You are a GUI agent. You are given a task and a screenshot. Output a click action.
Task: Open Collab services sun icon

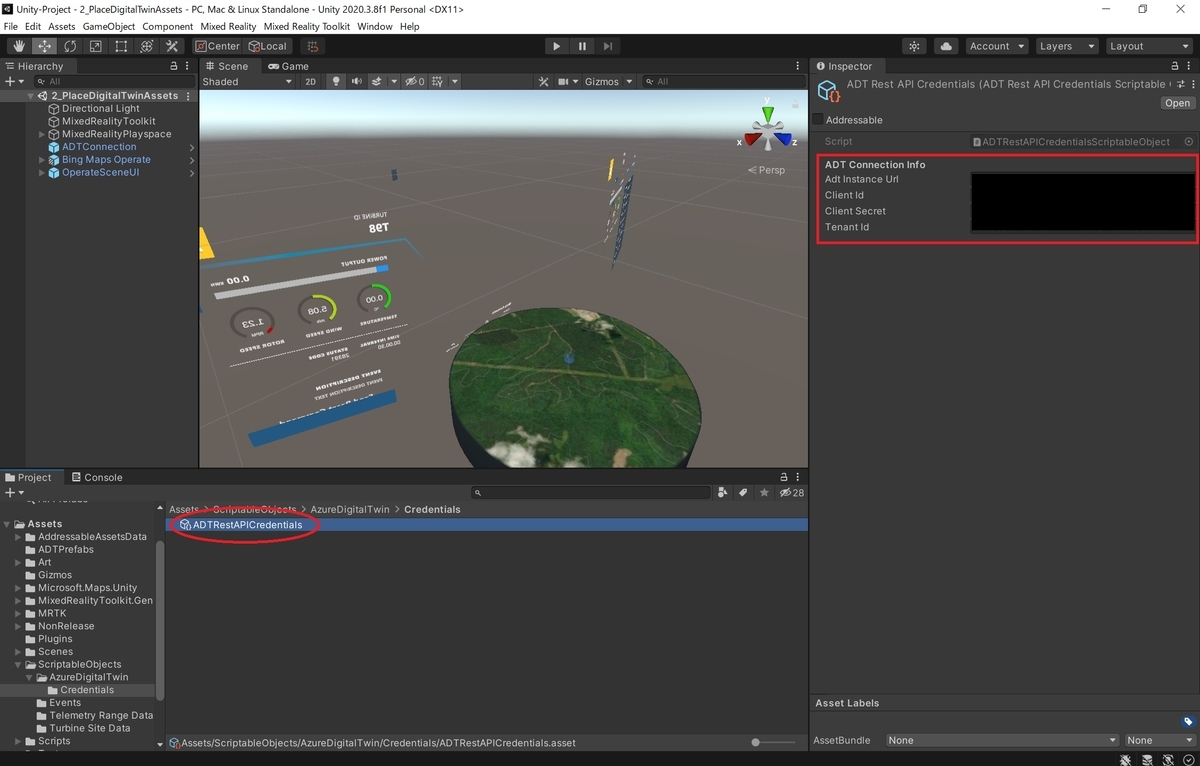[x=914, y=46]
